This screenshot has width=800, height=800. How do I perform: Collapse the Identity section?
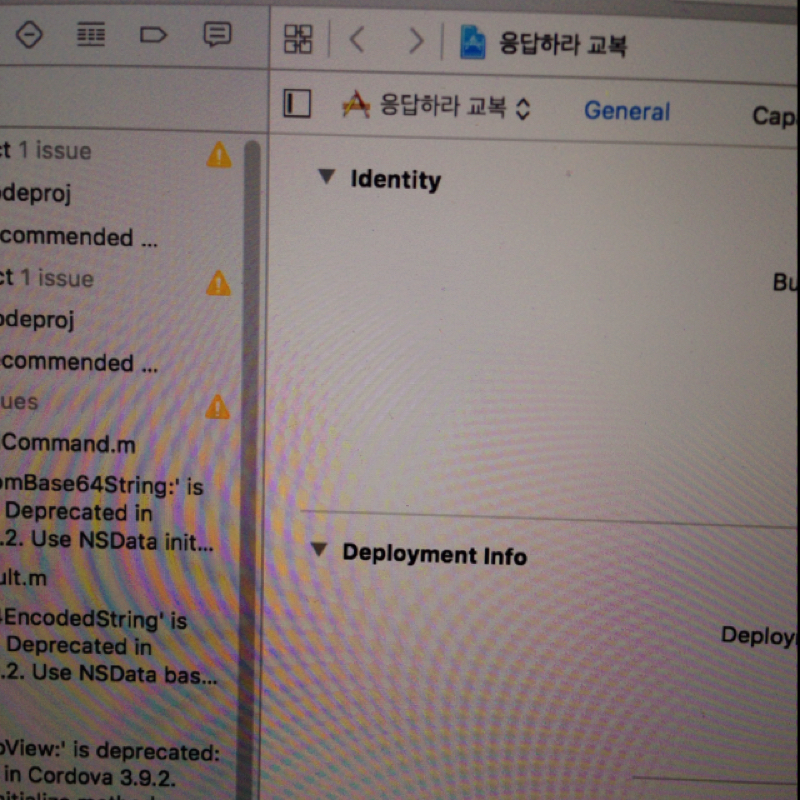[x=327, y=177]
